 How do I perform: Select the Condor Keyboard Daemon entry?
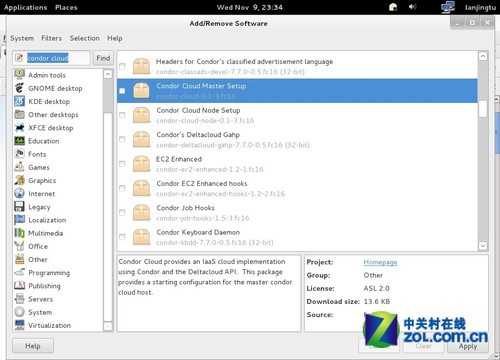pos(297,237)
